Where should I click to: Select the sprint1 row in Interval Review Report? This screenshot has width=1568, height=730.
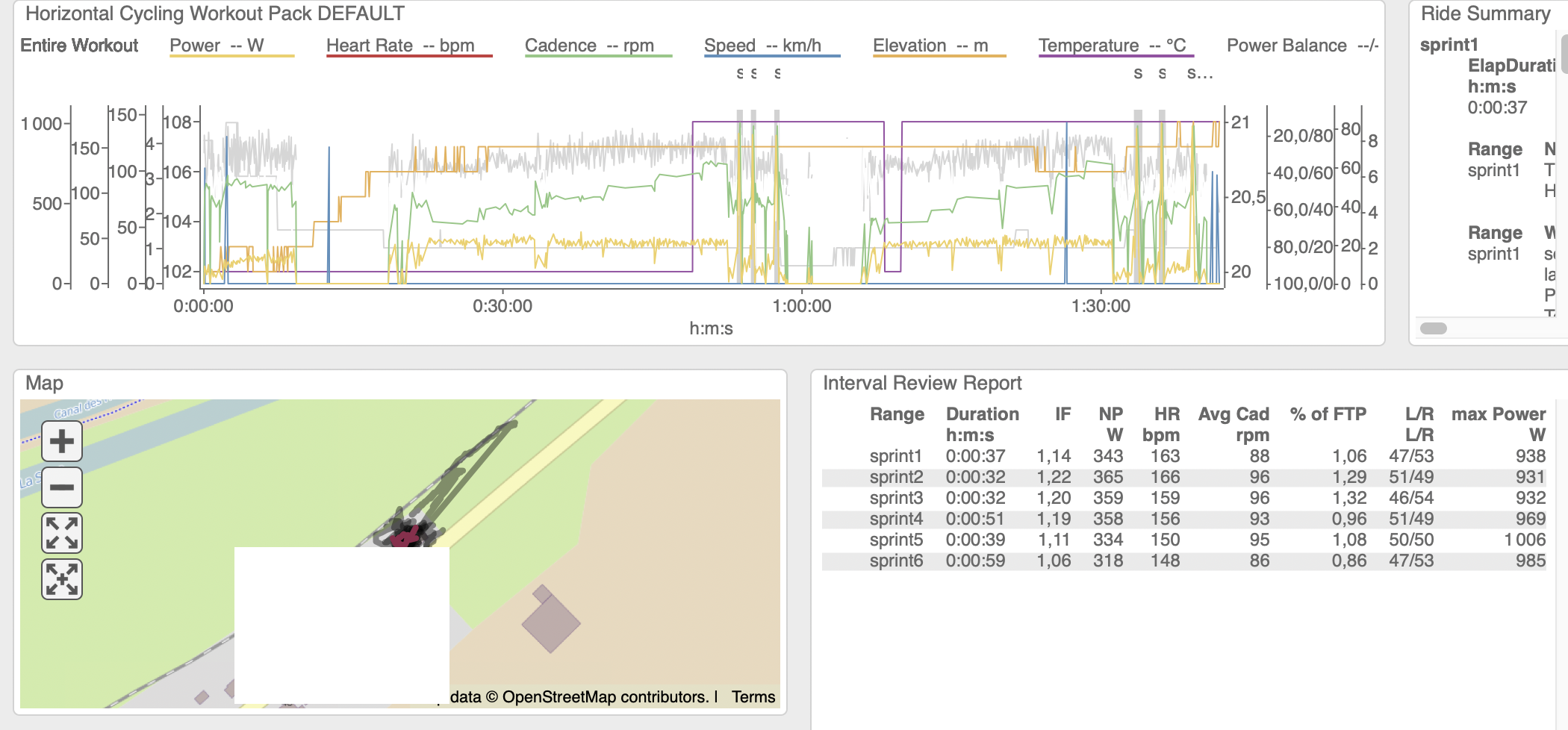click(896, 456)
